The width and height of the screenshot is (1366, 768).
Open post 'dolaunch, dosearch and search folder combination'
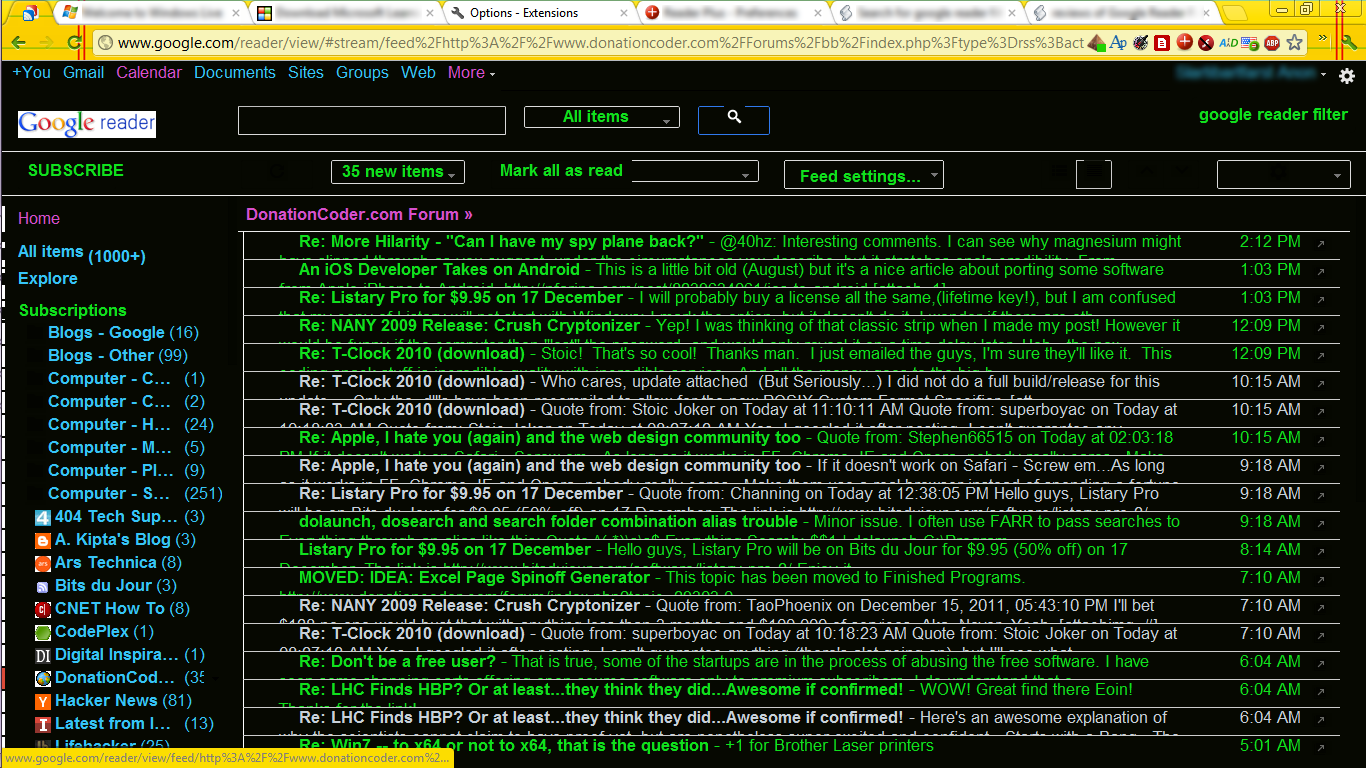click(x=793, y=525)
